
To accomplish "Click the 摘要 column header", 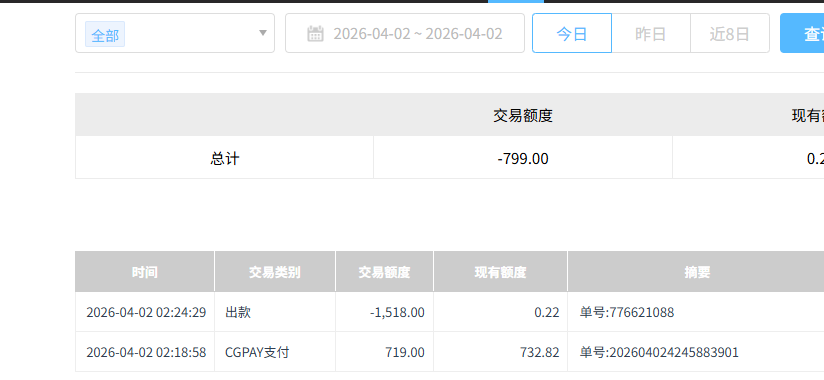I will (697, 272).
